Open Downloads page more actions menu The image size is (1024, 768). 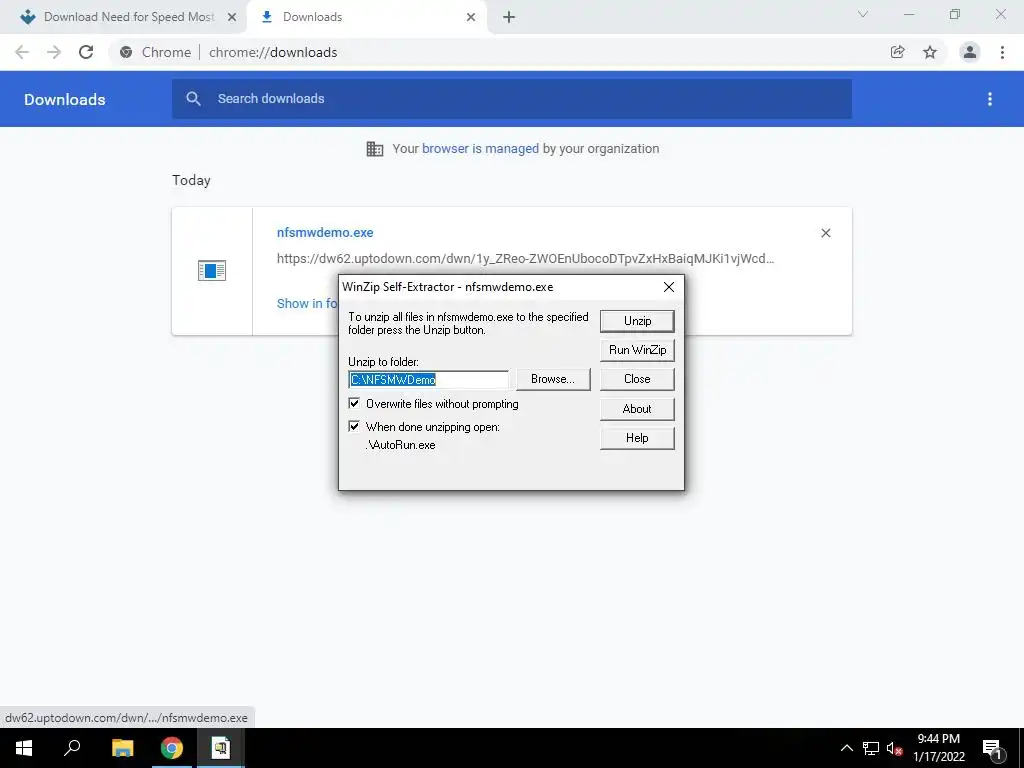(990, 99)
